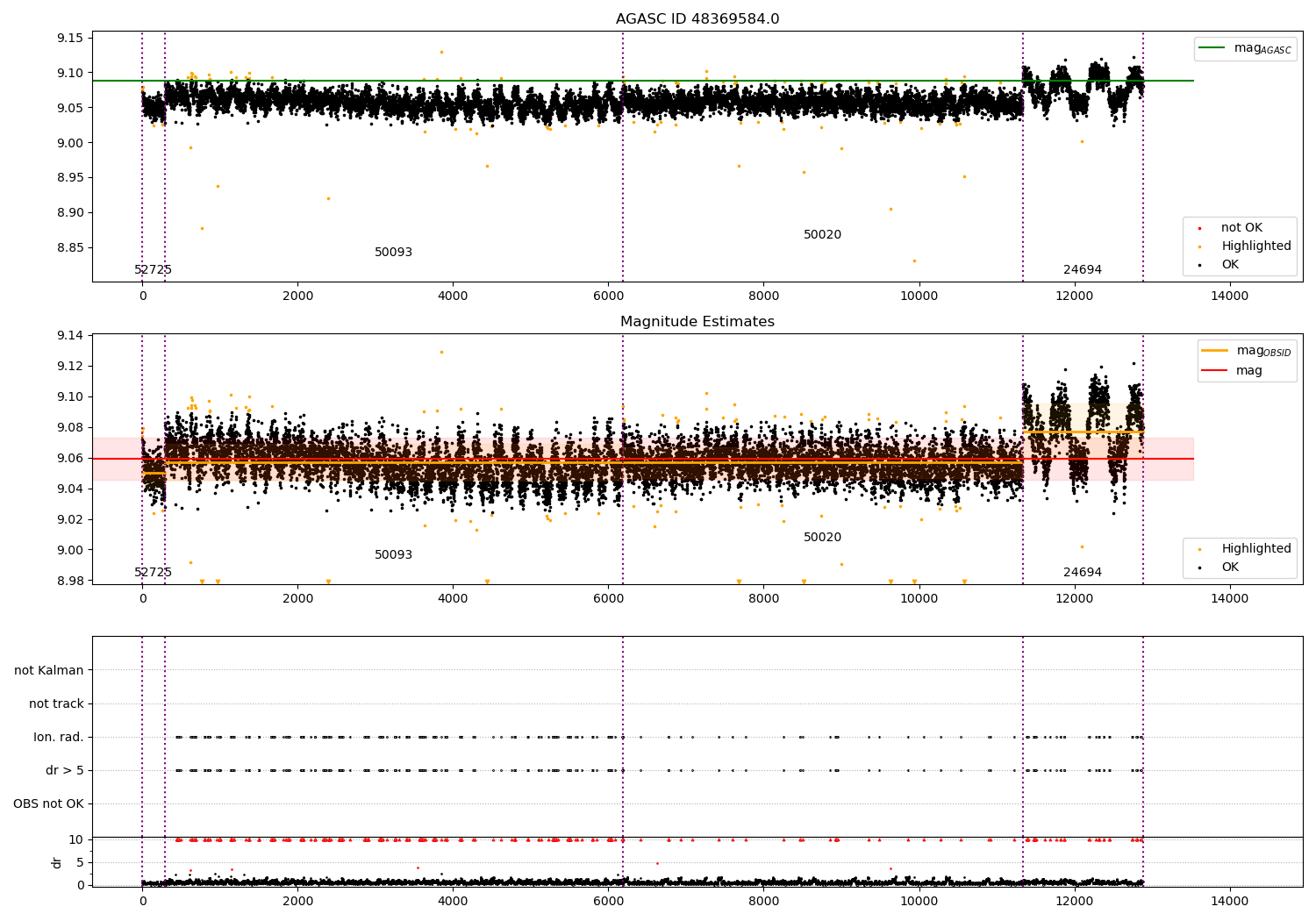
Task: Select OBSID label 50020 in Magnitude Estimates plot
Action: tap(822, 538)
